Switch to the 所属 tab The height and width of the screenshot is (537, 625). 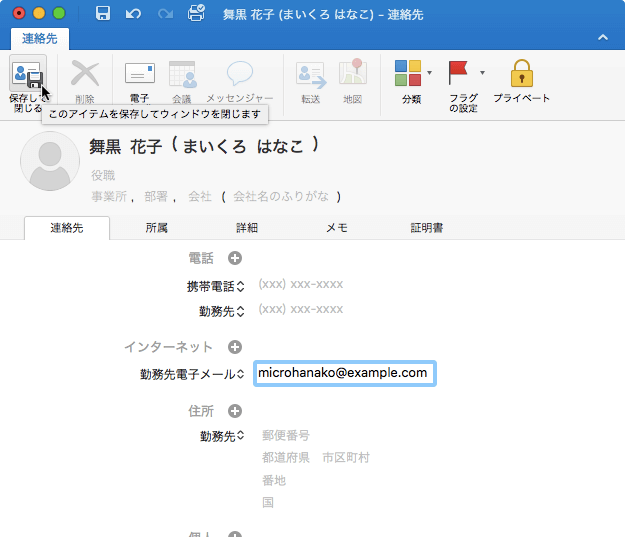157,228
